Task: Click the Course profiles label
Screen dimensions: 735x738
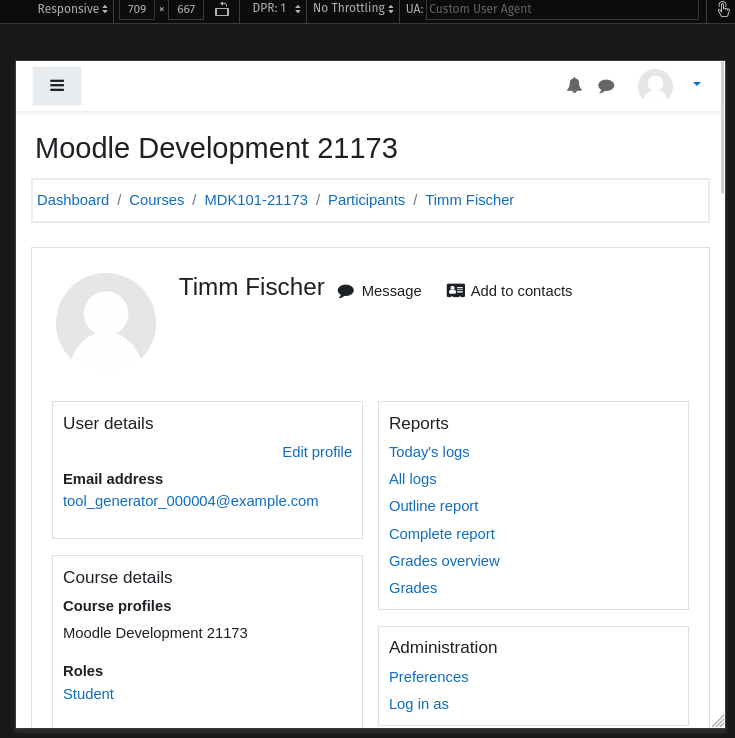Action: (117, 606)
